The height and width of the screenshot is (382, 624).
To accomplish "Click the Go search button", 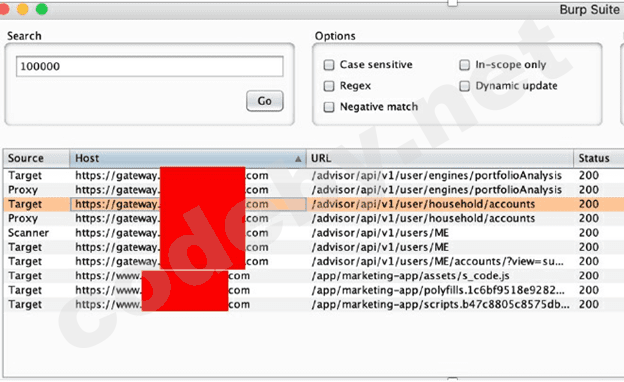I will coord(265,101).
